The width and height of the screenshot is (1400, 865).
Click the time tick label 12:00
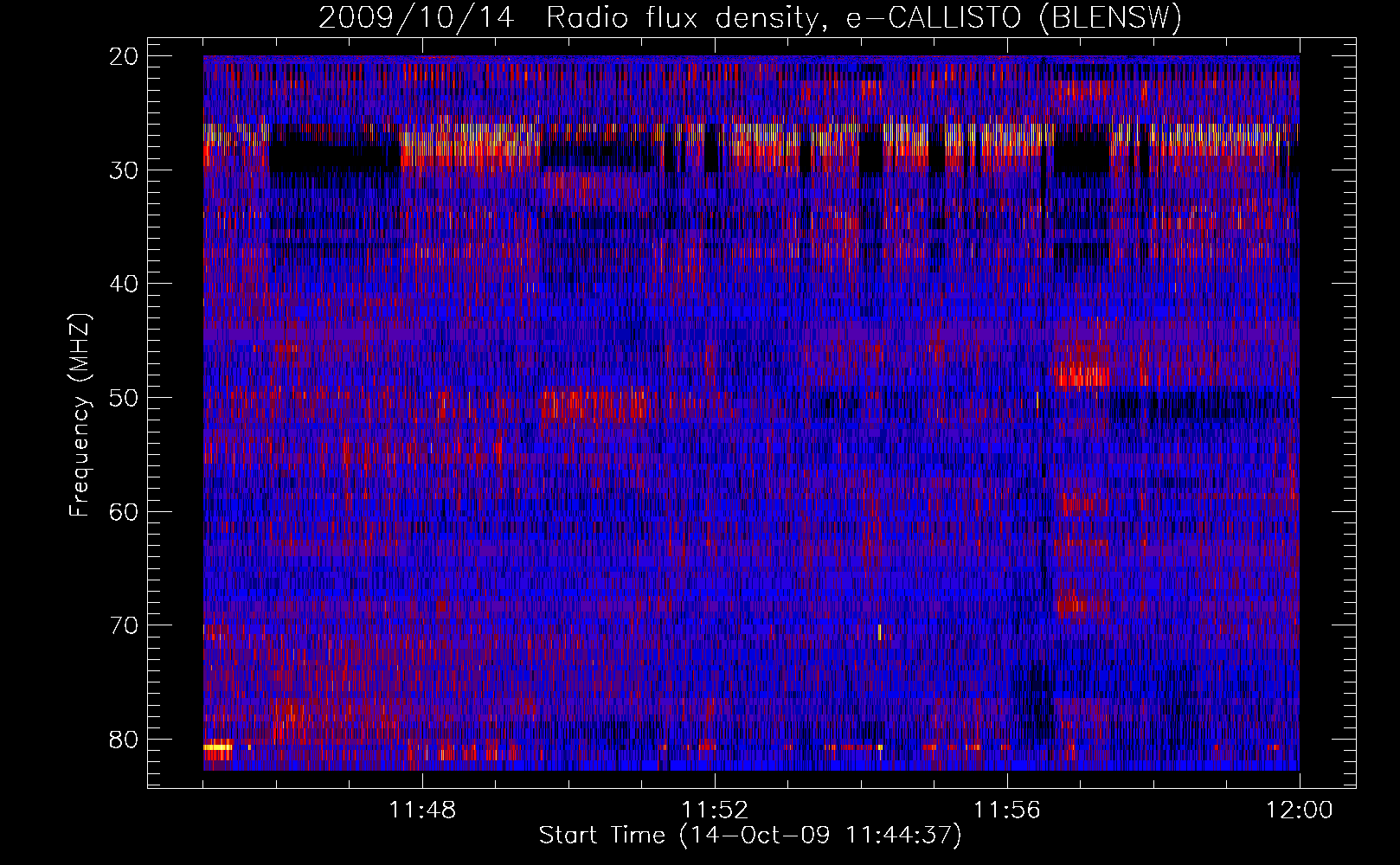click(x=1300, y=811)
